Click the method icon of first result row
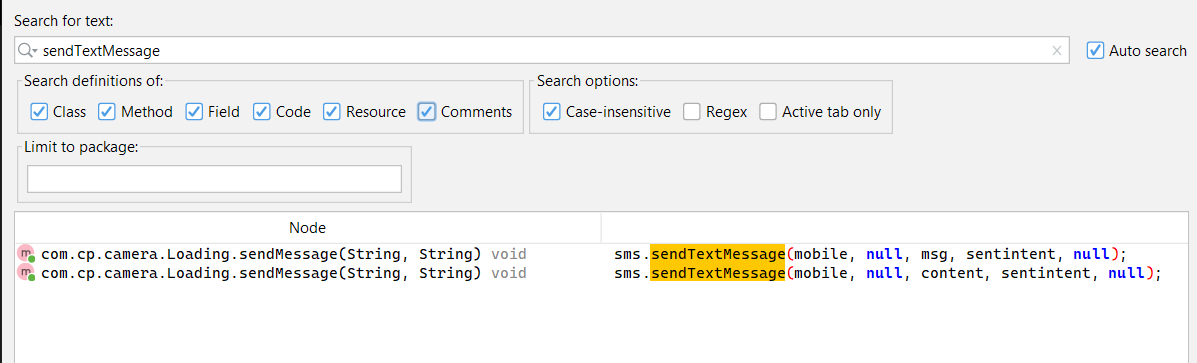 27,253
